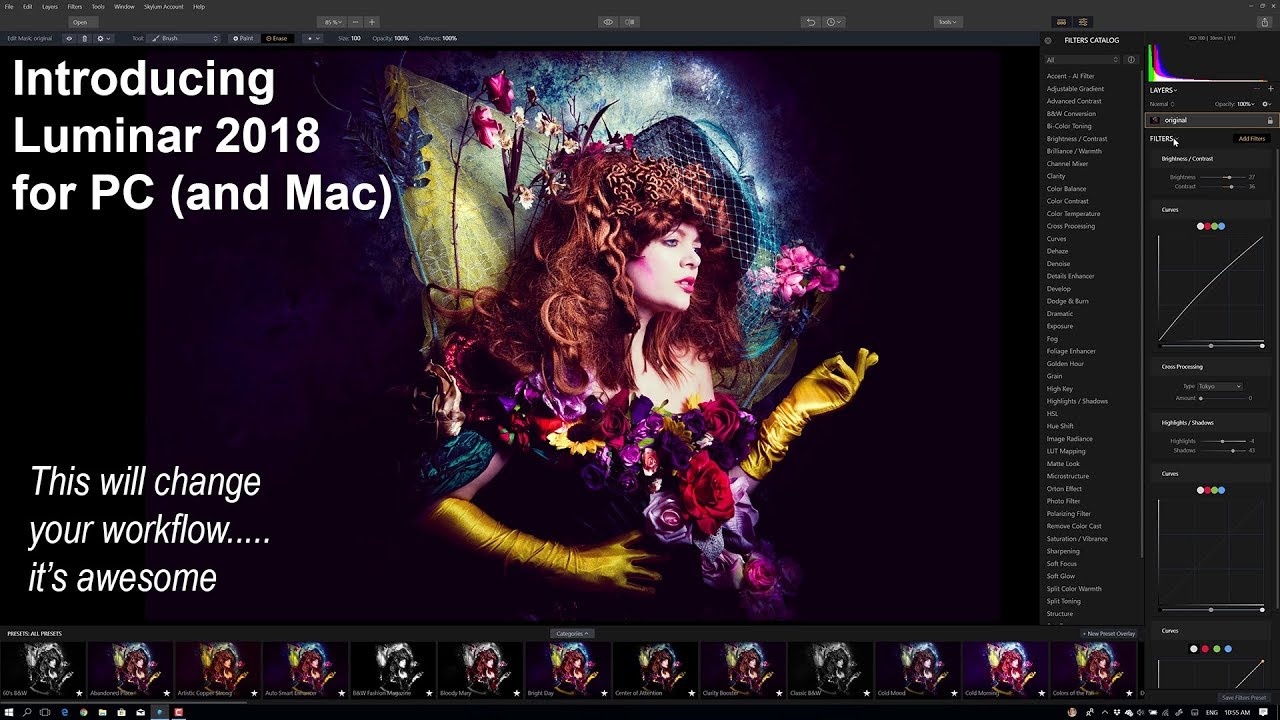The height and width of the screenshot is (720, 1280).
Task: Open the Edit menu
Action: pyautogui.click(x=27, y=6)
